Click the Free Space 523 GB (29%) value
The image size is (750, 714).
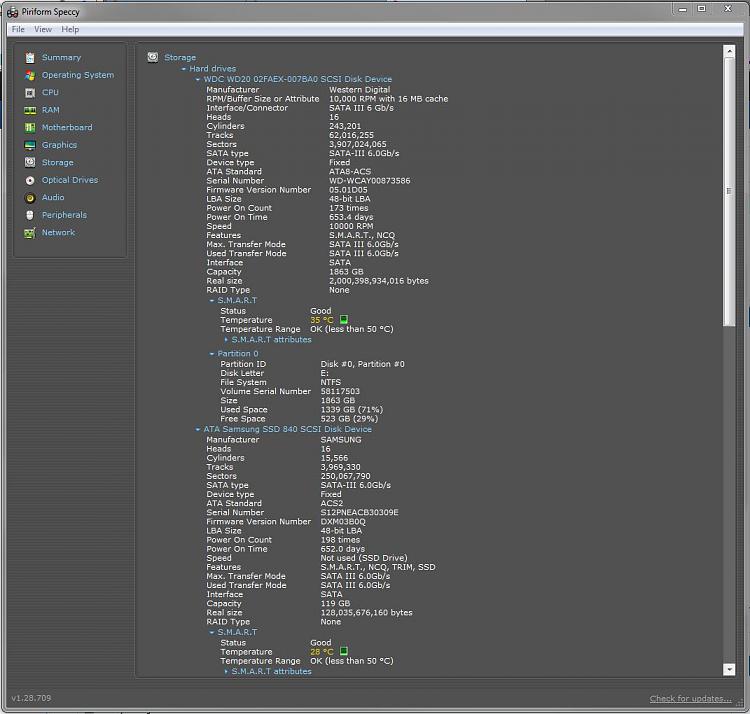(x=349, y=419)
